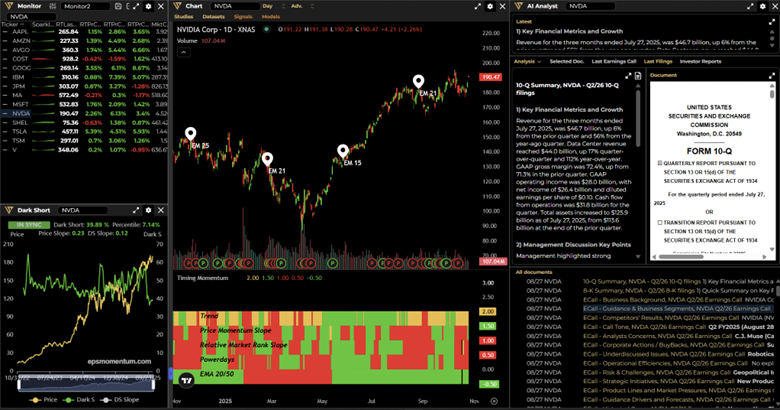780x410 pixels.
Task: Sort by the Ticker column header
Action: pos(12,24)
